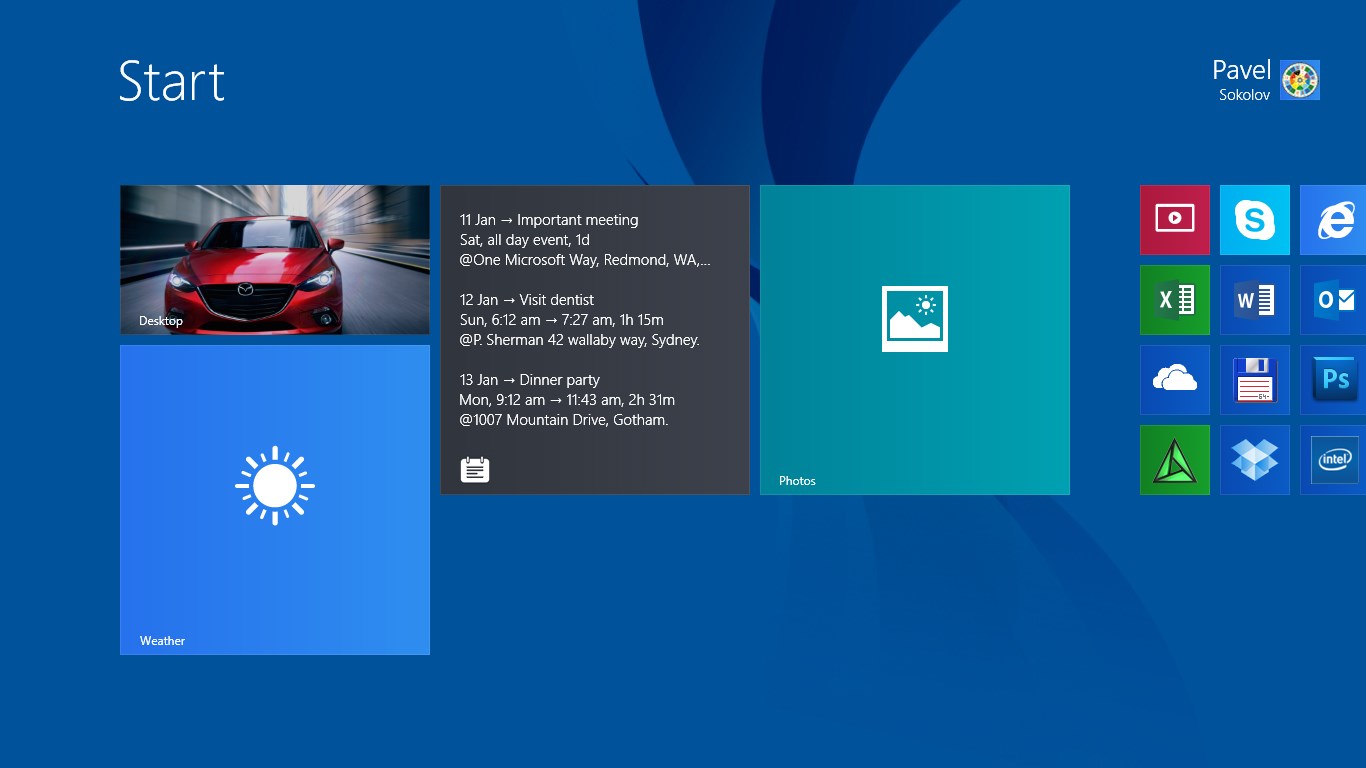Launch Excel from the Start screen
This screenshot has width=1366, height=768.
click(x=1174, y=300)
